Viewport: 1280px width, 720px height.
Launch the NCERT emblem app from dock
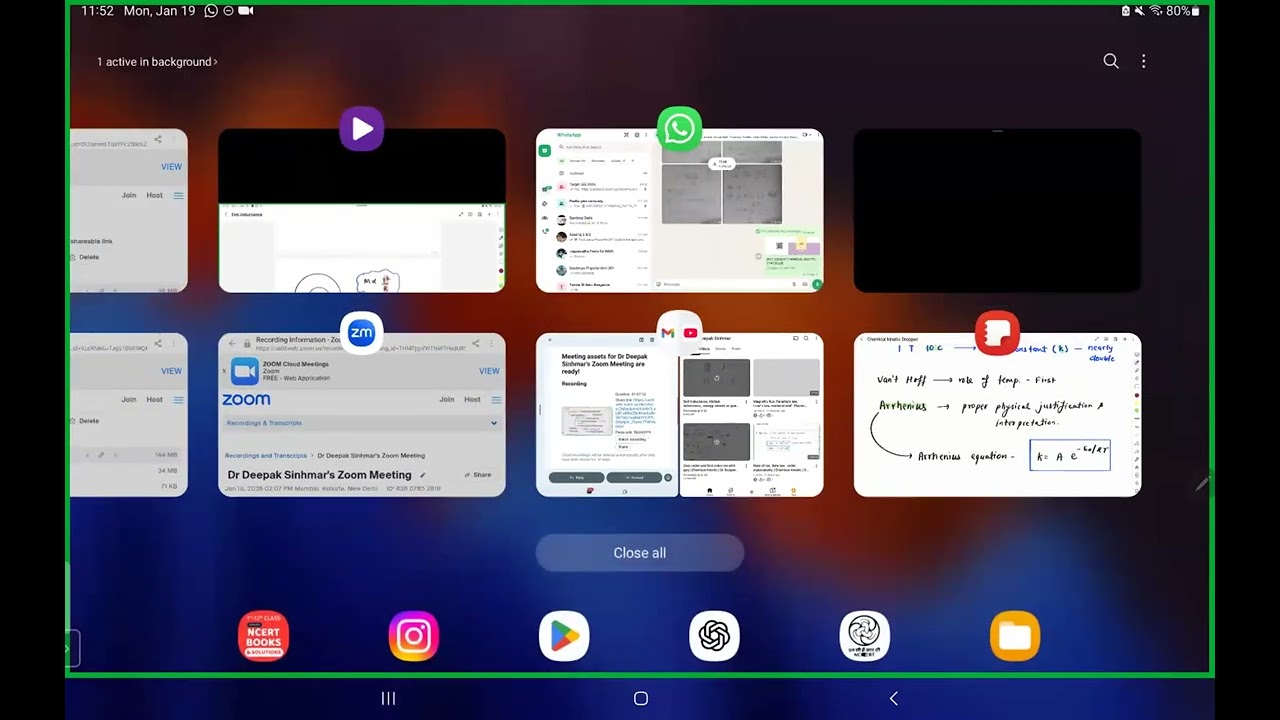(864, 636)
